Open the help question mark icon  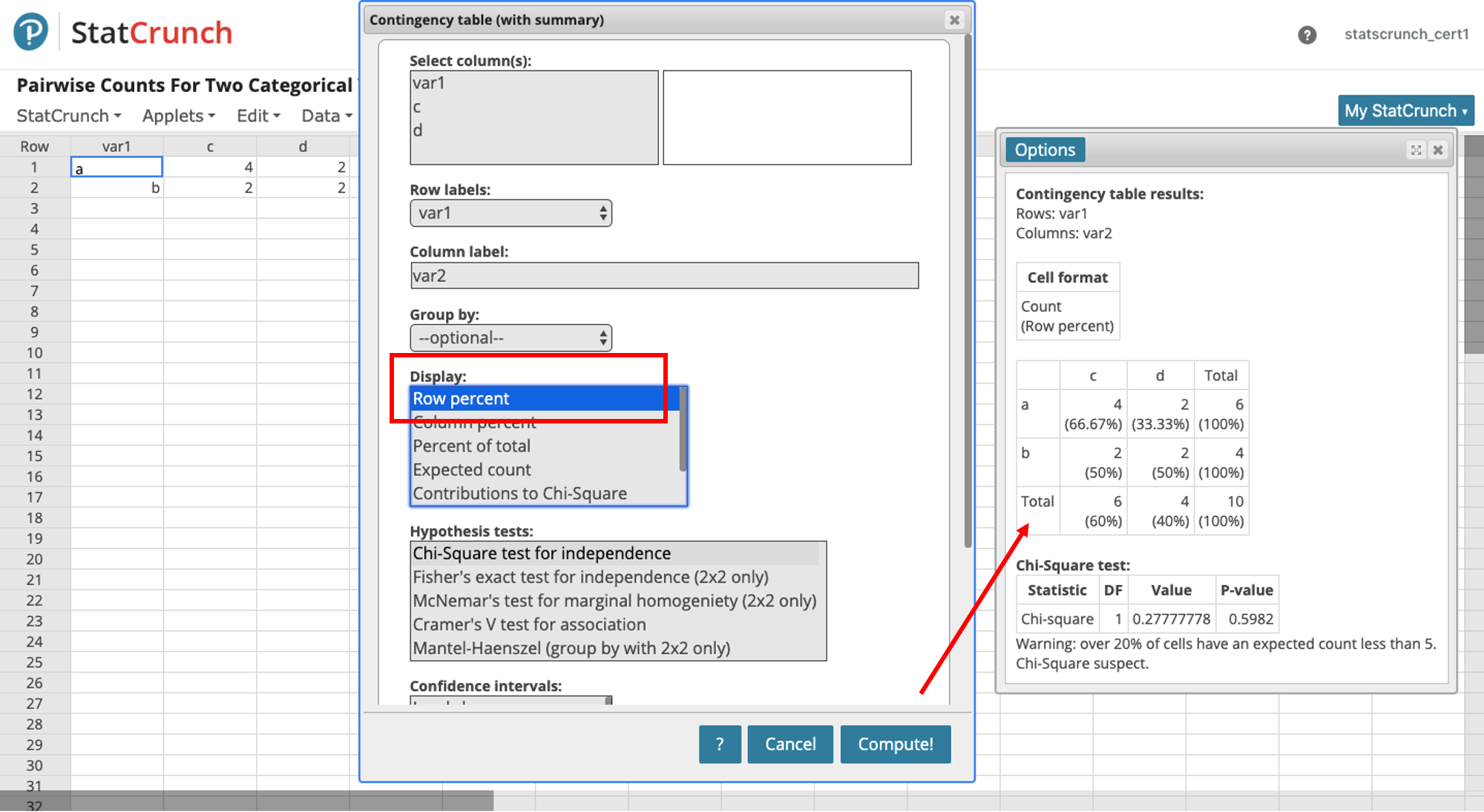click(x=1307, y=35)
